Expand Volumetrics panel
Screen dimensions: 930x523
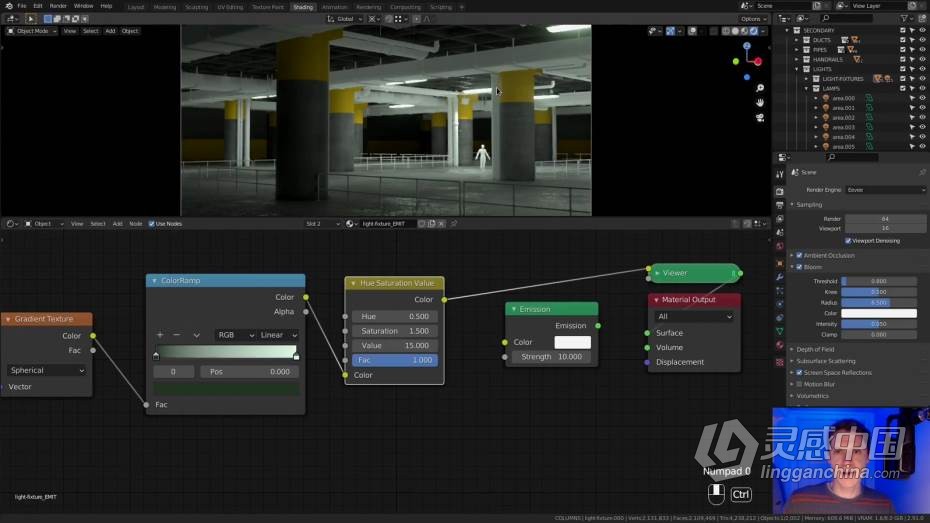pos(812,396)
